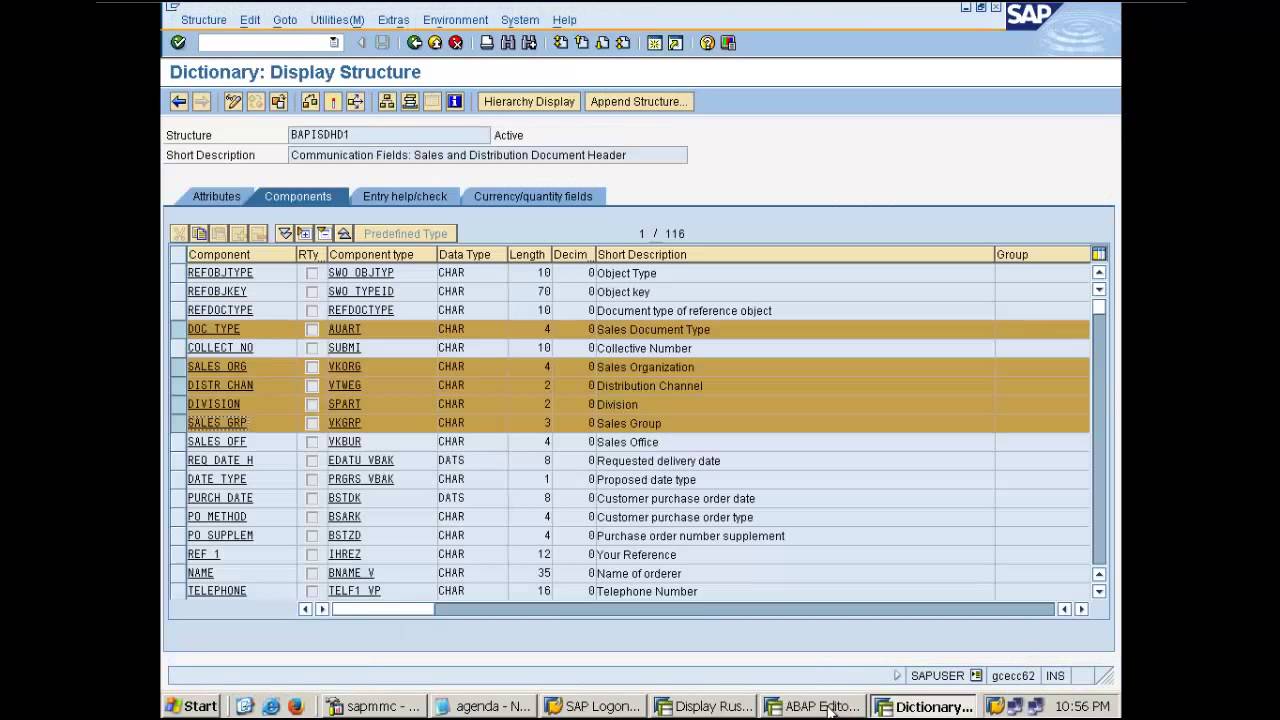Screen dimensions: 1280x720
Task: Open the Utilities(M) menu
Action: pyautogui.click(x=337, y=20)
